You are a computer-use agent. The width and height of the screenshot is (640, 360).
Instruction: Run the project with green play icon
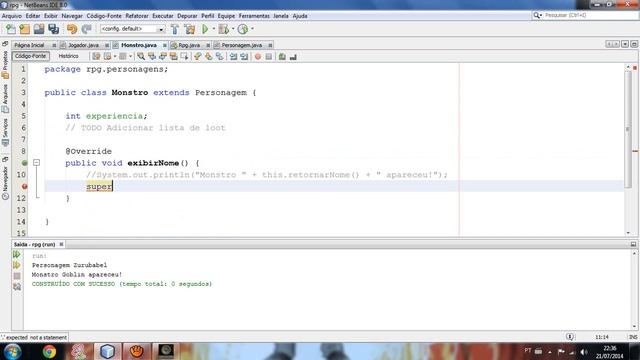[x=205, y=29]
